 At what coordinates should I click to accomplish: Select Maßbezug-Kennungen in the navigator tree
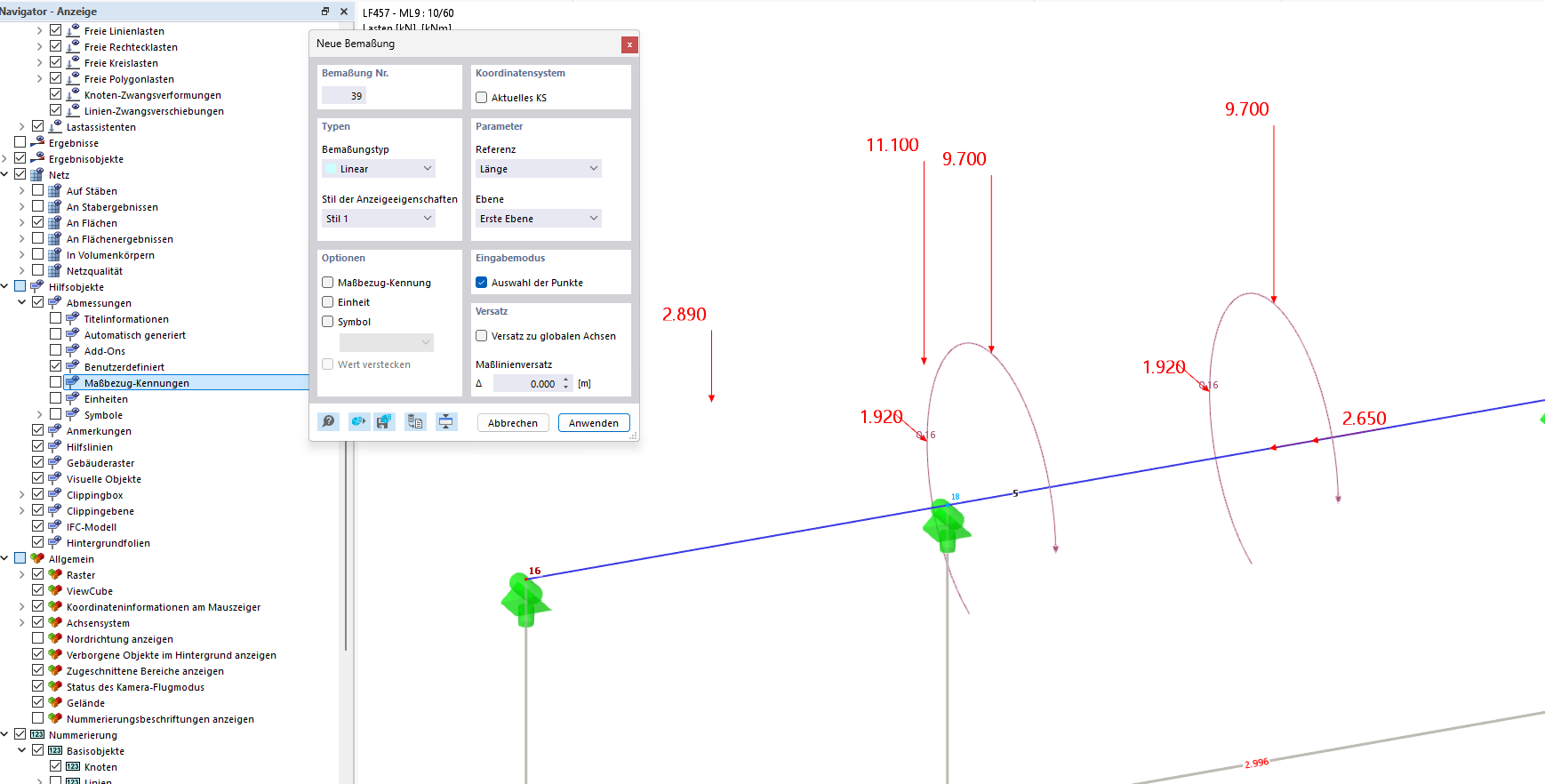coord(136,383)
